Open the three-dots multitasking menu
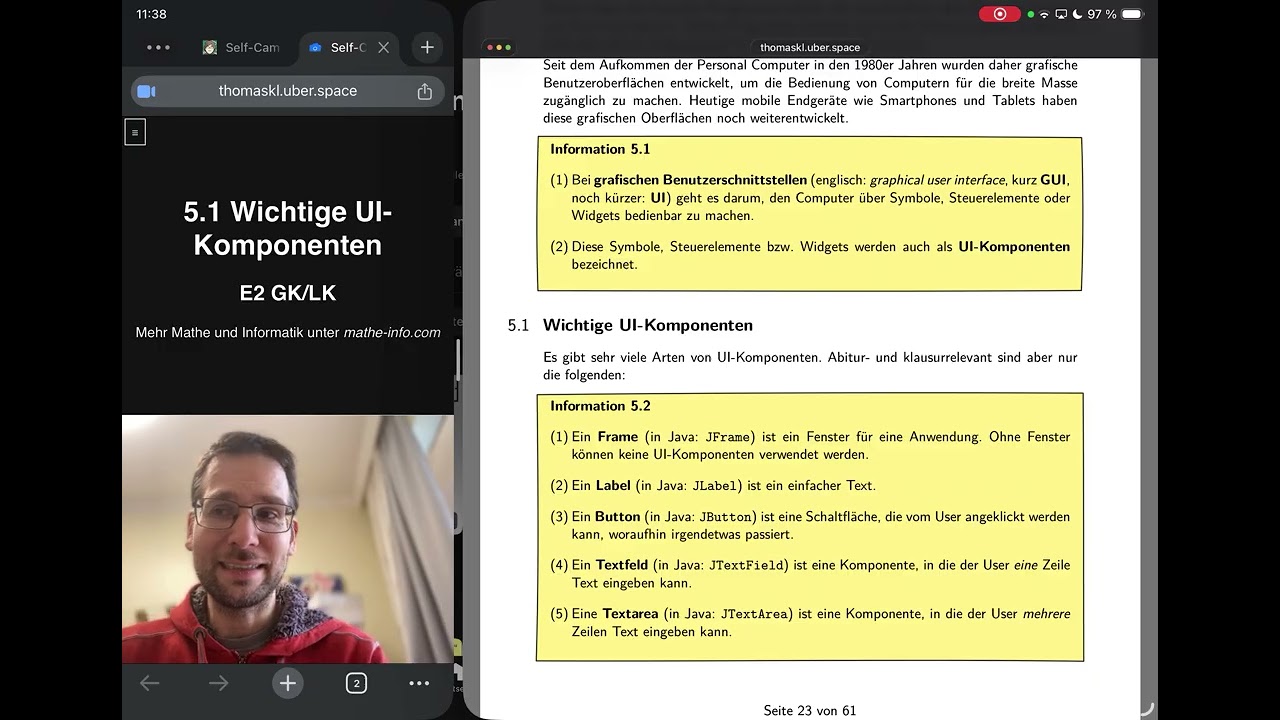Screen dimensions: 1280x720 (158, 47)
